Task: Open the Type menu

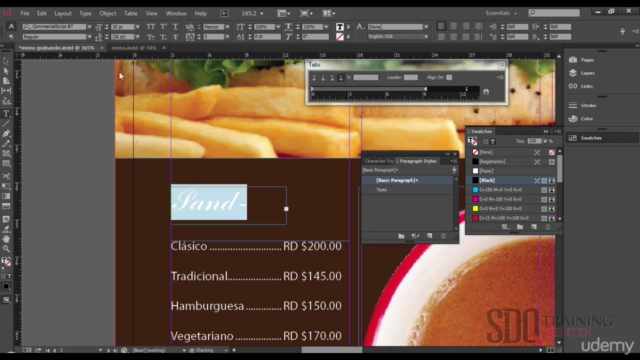Action: point(85,13)
